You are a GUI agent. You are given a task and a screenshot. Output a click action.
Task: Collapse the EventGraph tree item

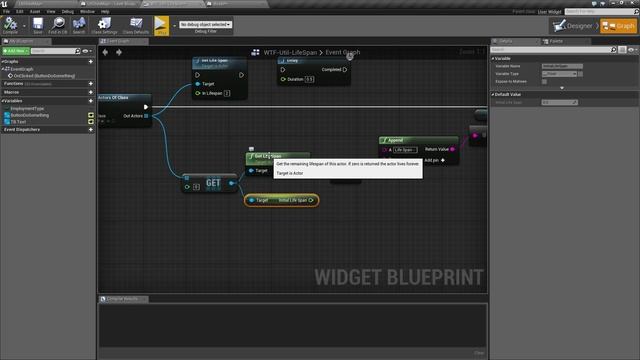3,69
